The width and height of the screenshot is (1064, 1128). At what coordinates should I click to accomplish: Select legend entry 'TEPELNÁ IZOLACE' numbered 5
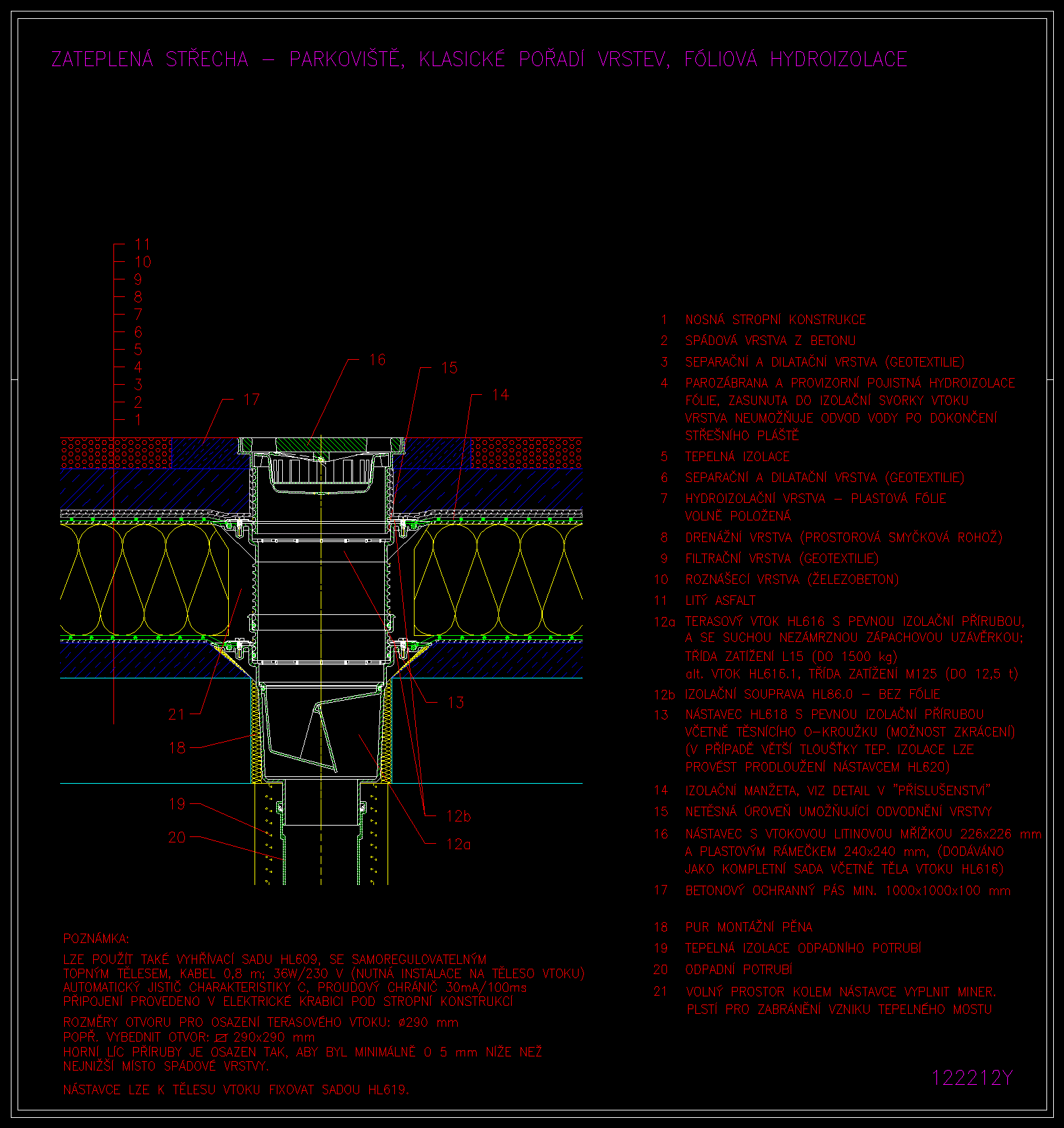click(737, 456)
